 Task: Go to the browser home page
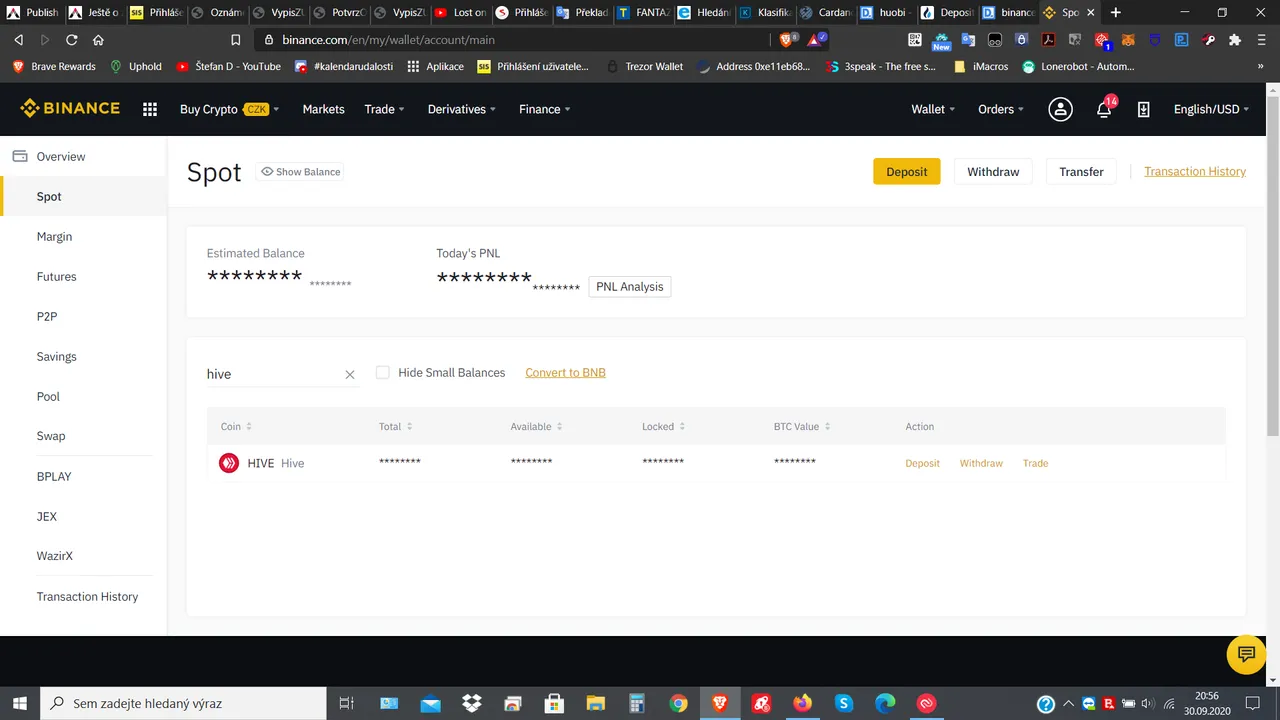(x=98, y=40)
